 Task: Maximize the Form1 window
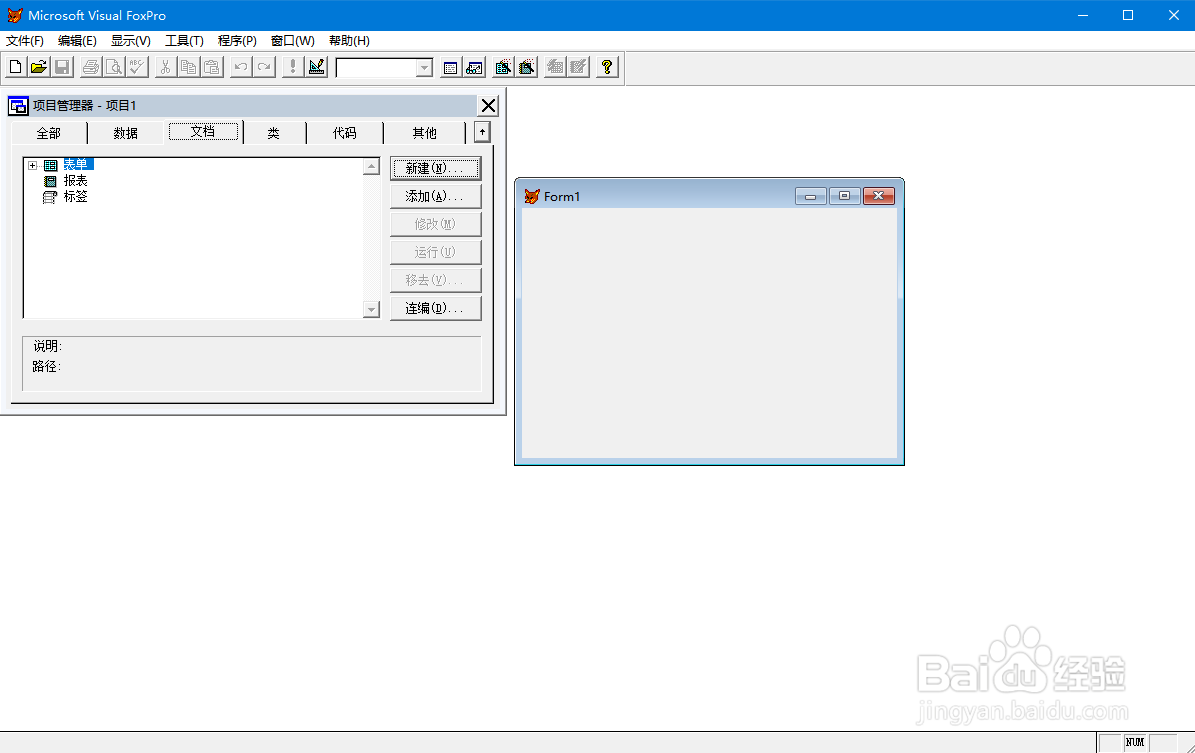click(x=844, y=197)
